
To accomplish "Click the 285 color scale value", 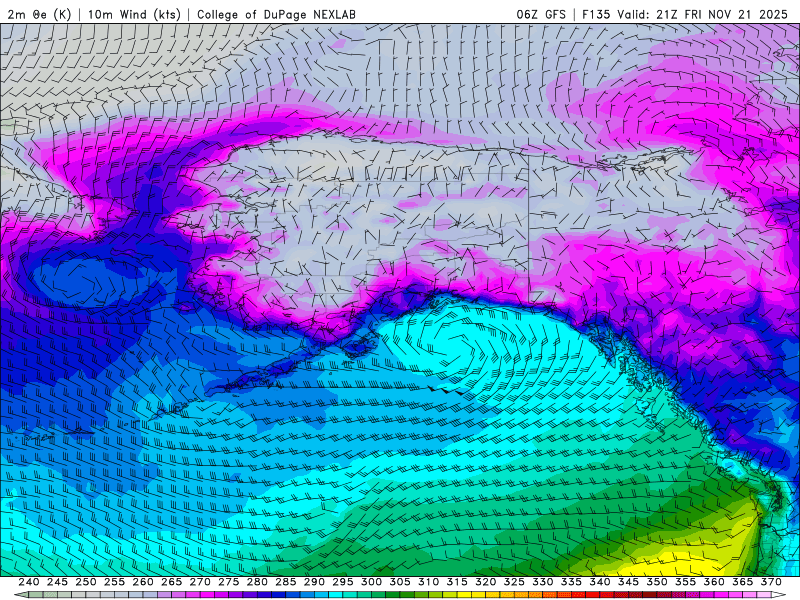I will [x=286, y=582].
